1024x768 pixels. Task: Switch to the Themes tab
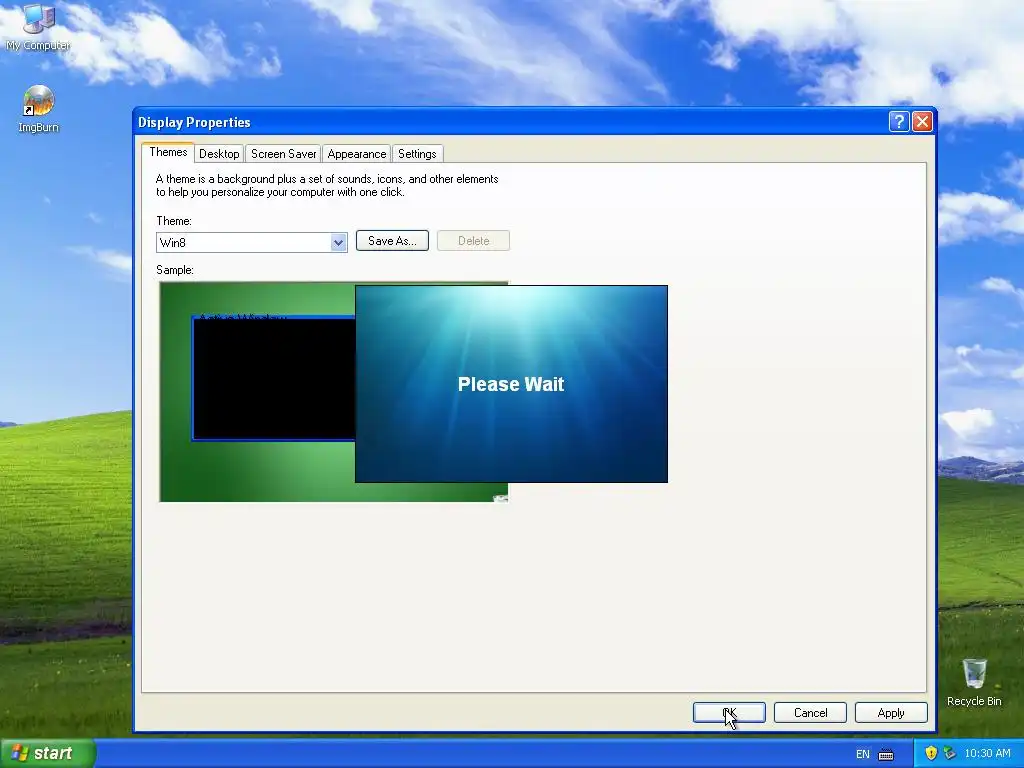click(x=168, y=152)
